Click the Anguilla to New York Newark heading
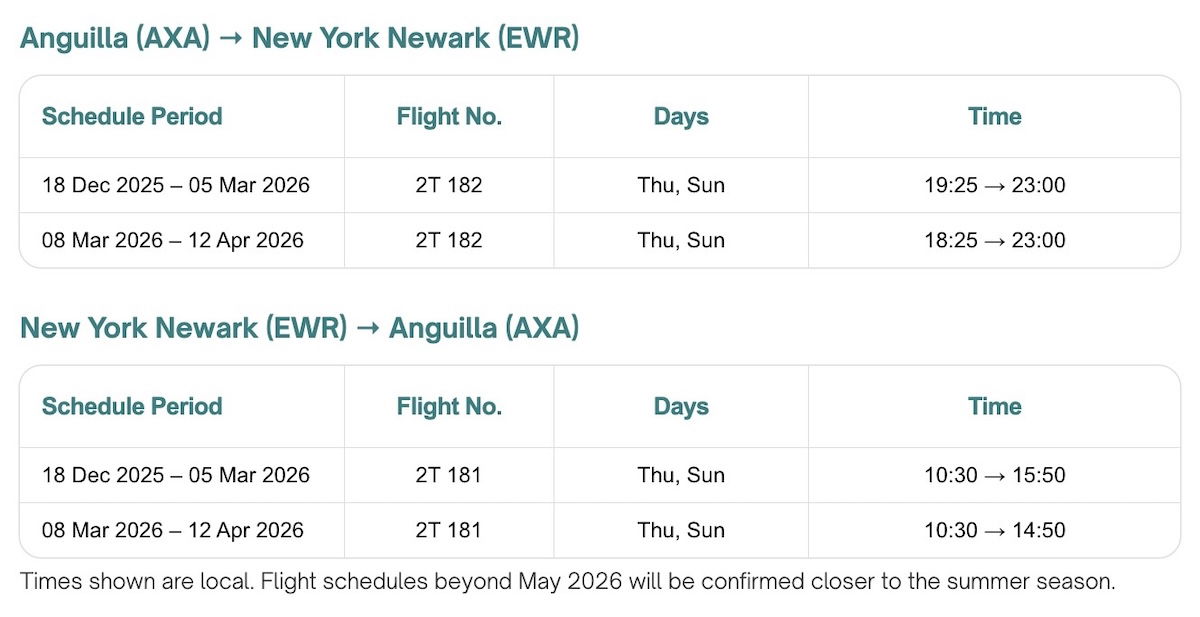The image size is (1200, 617). pyautogui.click(x=300, y=39)
